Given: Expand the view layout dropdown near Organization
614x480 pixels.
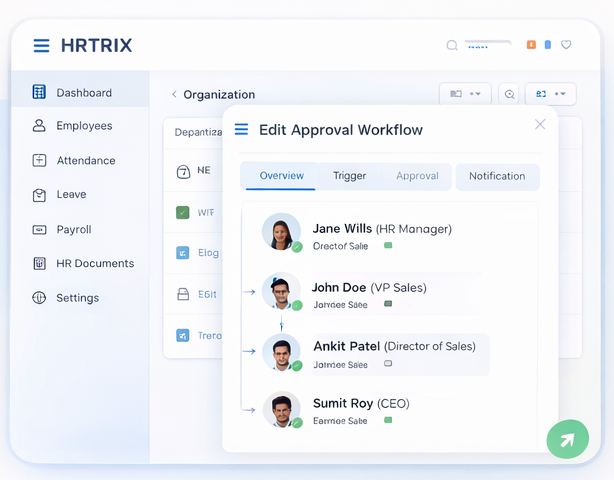Looking at the screenshot, I should [x=465, y=94].
